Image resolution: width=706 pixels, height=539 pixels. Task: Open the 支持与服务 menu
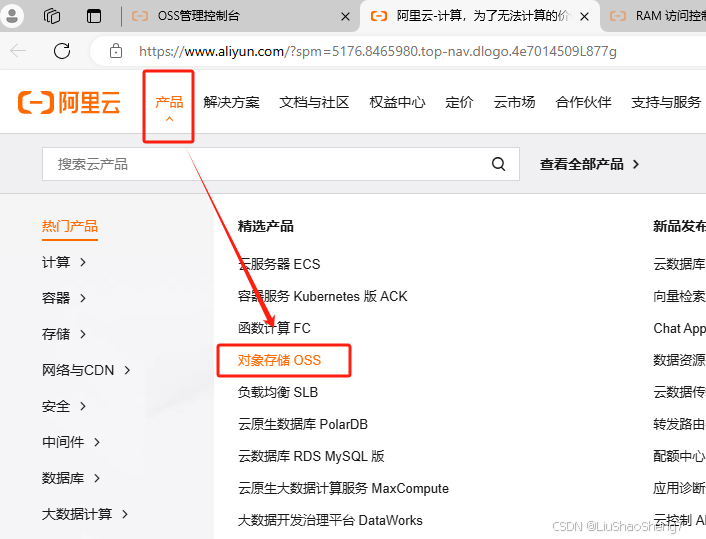tap(666, 102)
